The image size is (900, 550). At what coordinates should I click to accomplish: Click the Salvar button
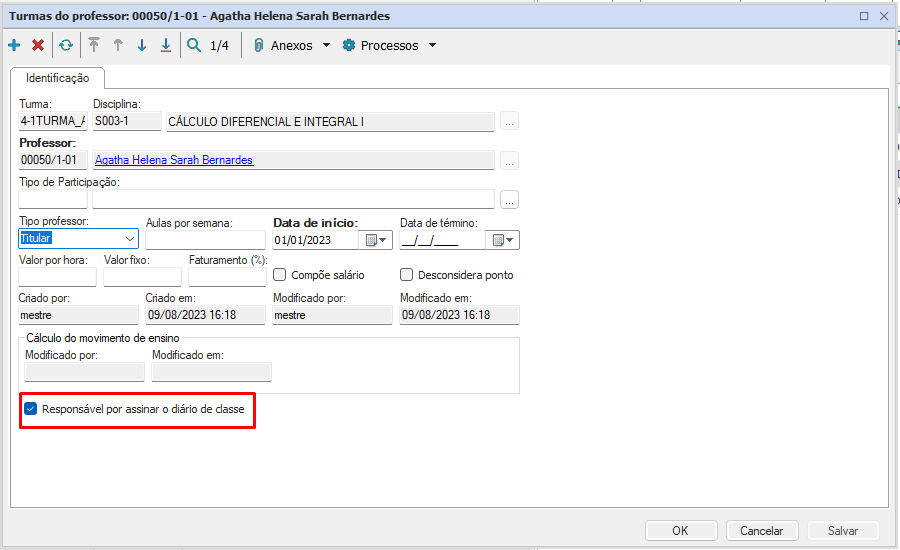(843, 530)
